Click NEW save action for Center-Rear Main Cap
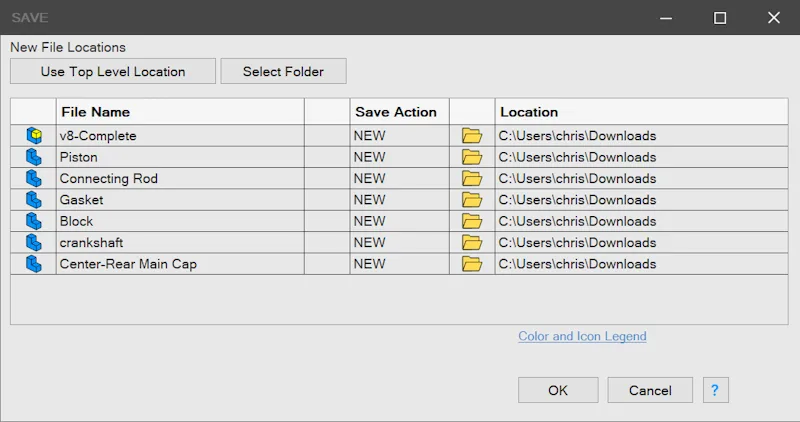 (x=399, y=264)
